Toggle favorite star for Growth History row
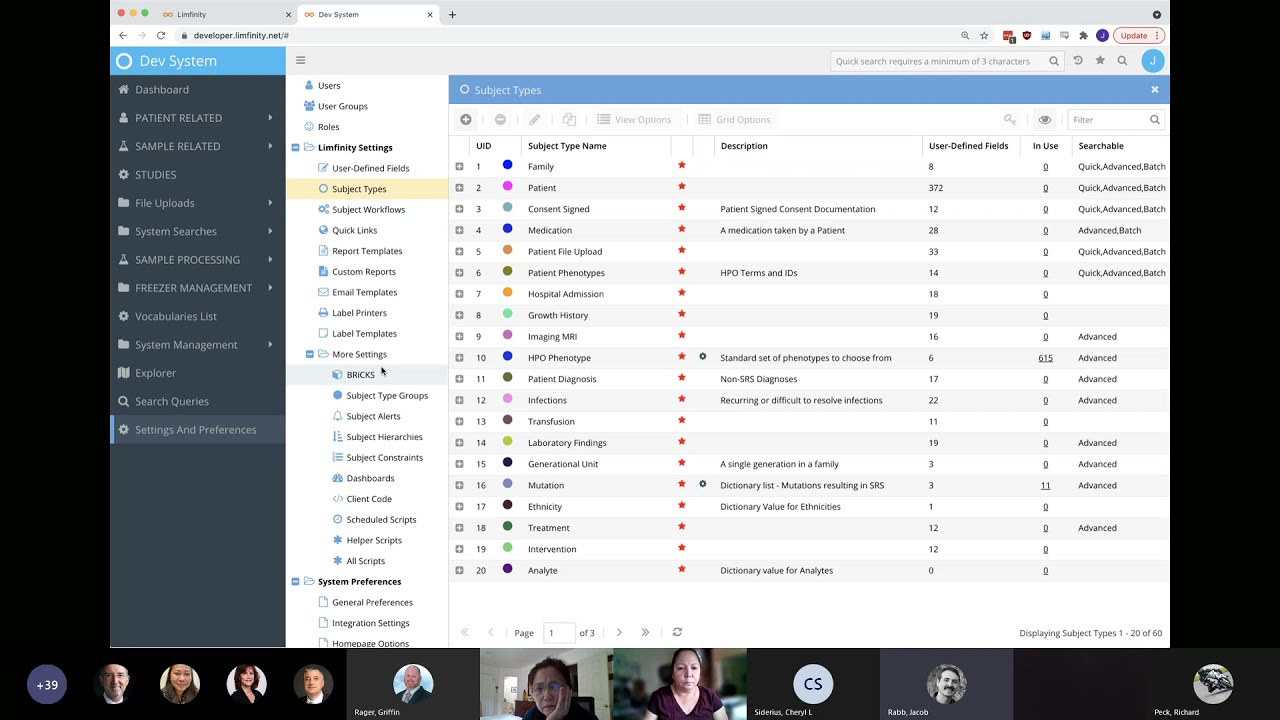The width and height of the screenshot is (1280, 720). click(682, 314)
